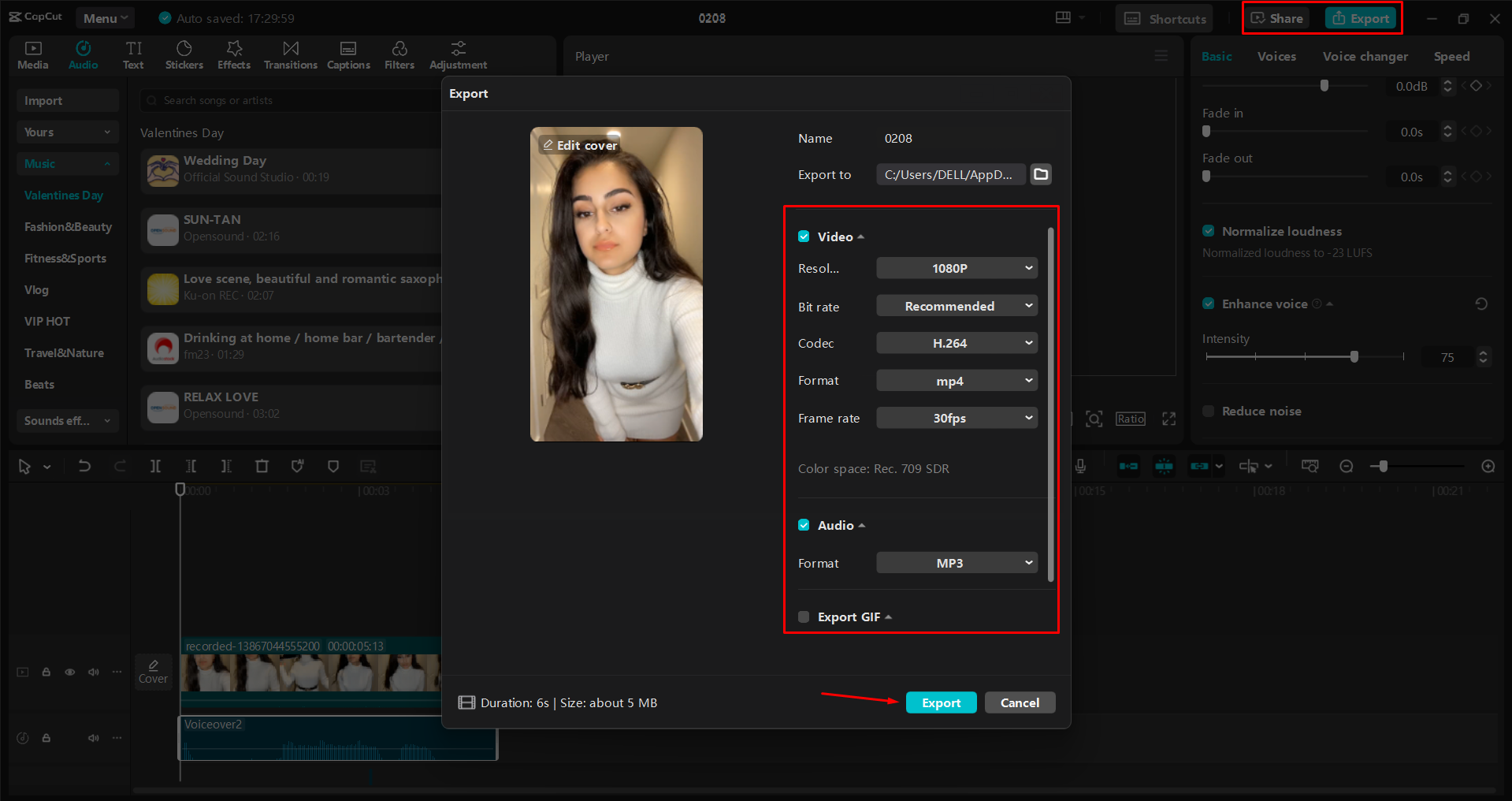Viewport: 1512px width, 801px height.
Task: Click the Export button in the dialog
Action: (x=941, y=702)
